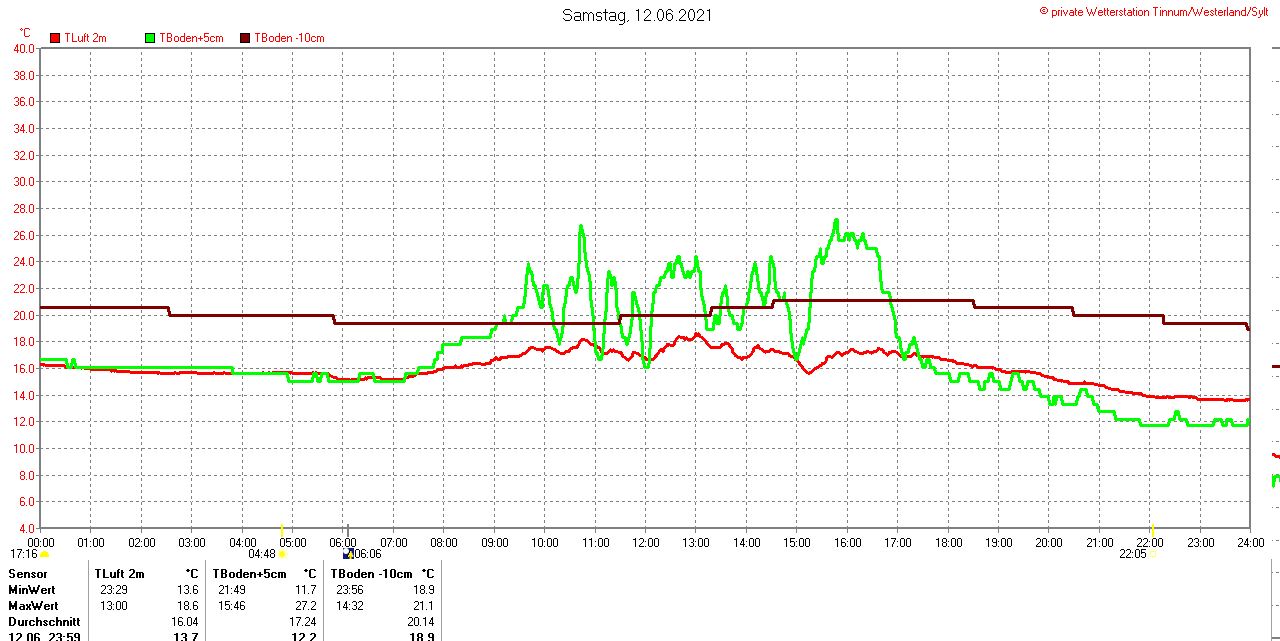The image size is (1280, 641).
Task: Click the sun icon next to 04:48
Action: coord(283,554)
